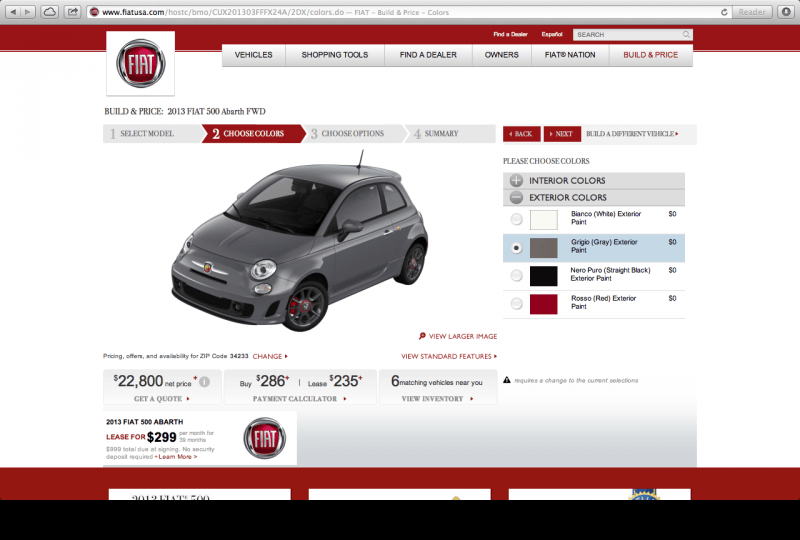800x540 pixels.
Task: Click the Bianco (White) Exterior Paint label
Action: pyautogui.click(x=606, y=218)
